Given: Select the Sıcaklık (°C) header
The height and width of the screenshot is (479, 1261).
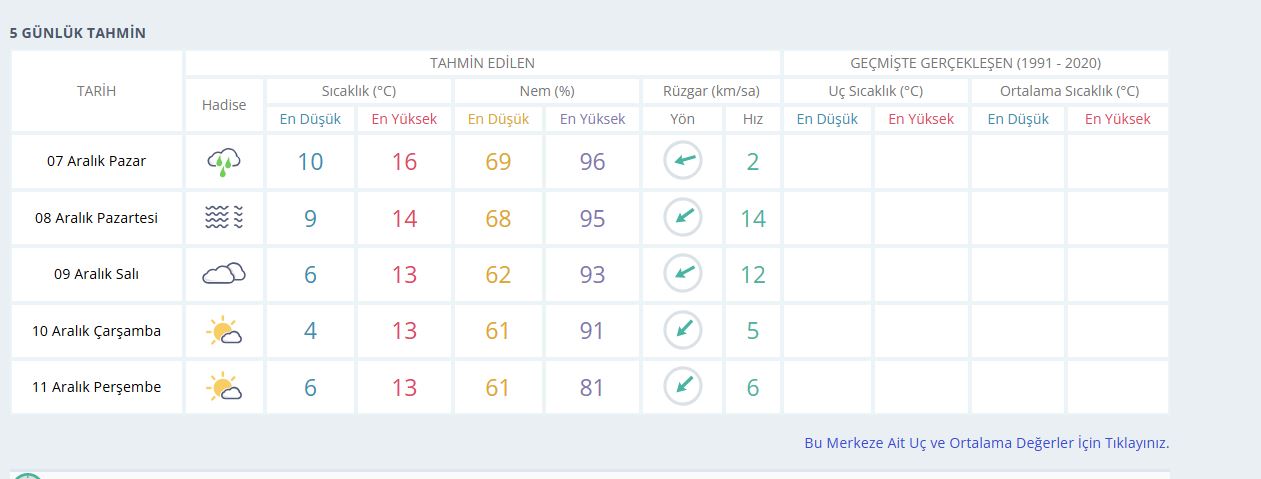Looking at the screenshot, I should point(359,91).
